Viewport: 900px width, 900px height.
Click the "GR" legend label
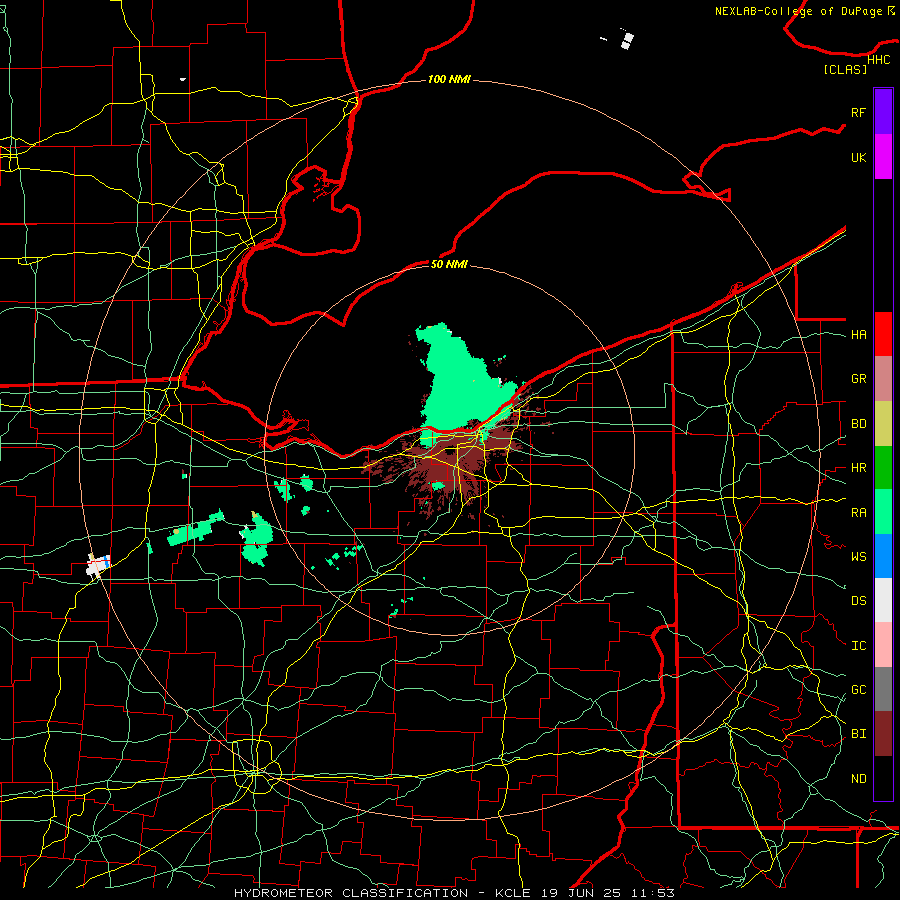[x=858, y=379]
